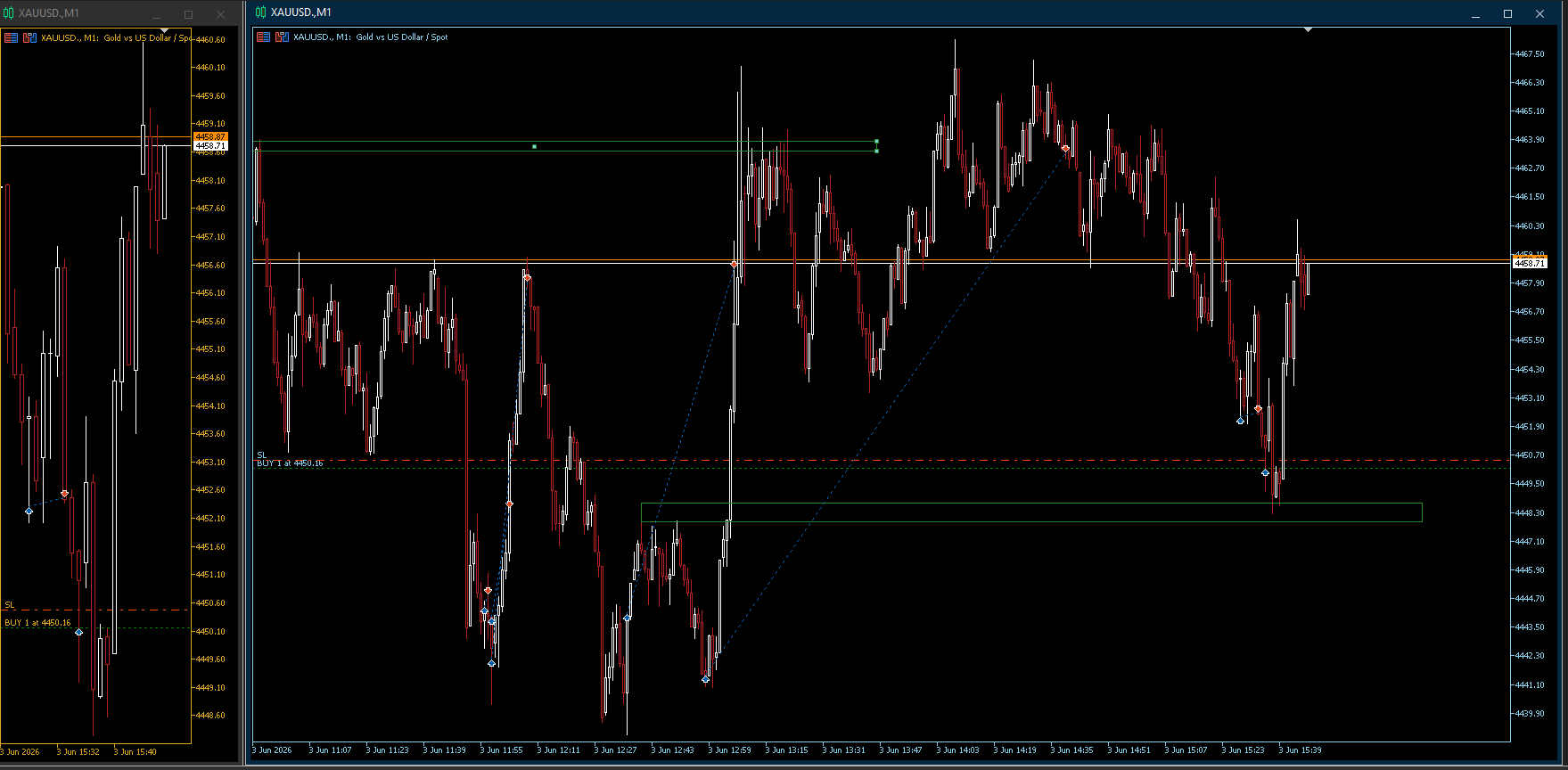
Task: Close the right XAUUSD chart window
Action: click(x=1539, y=13)
